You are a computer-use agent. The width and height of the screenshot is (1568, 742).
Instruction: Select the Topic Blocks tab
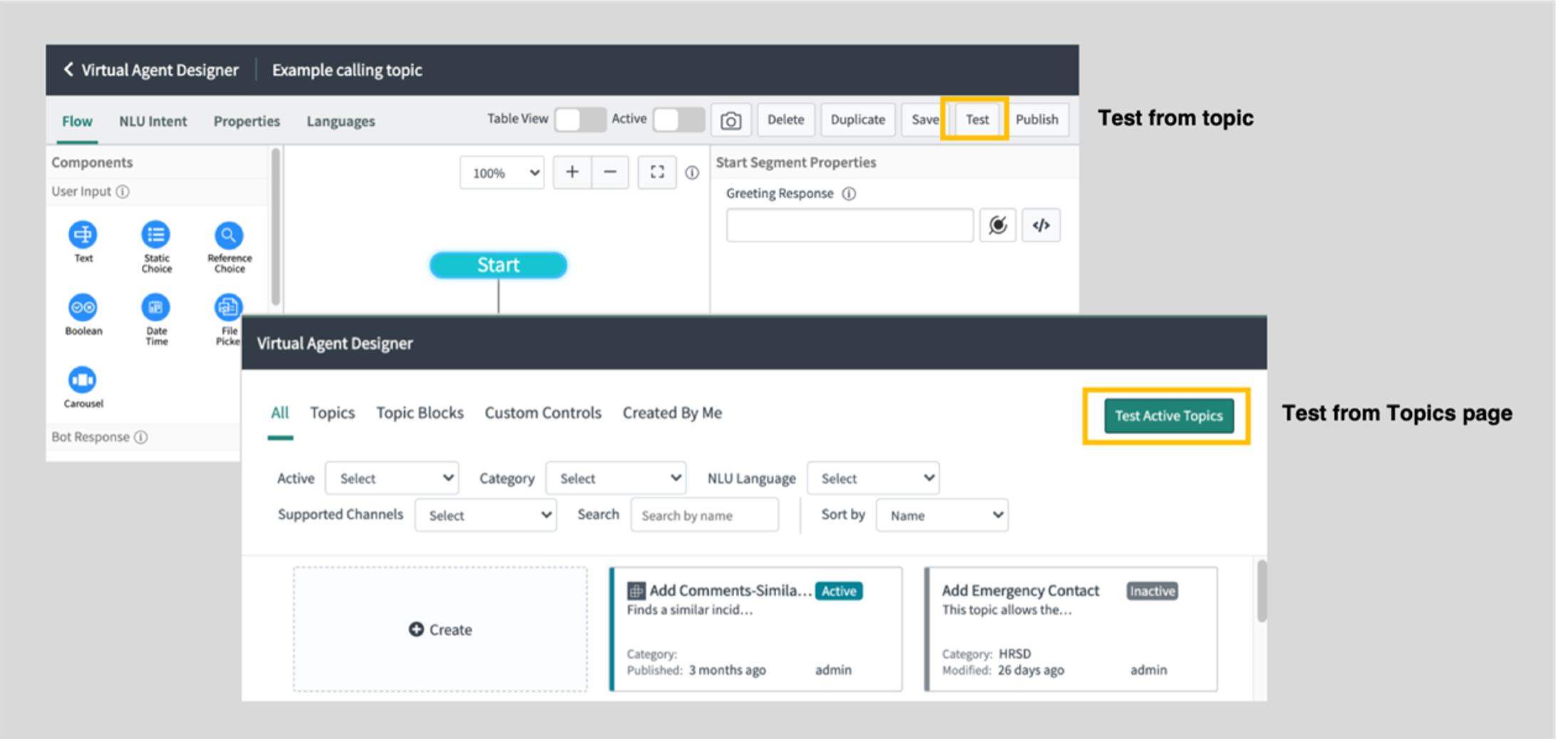tap(420, 413)
